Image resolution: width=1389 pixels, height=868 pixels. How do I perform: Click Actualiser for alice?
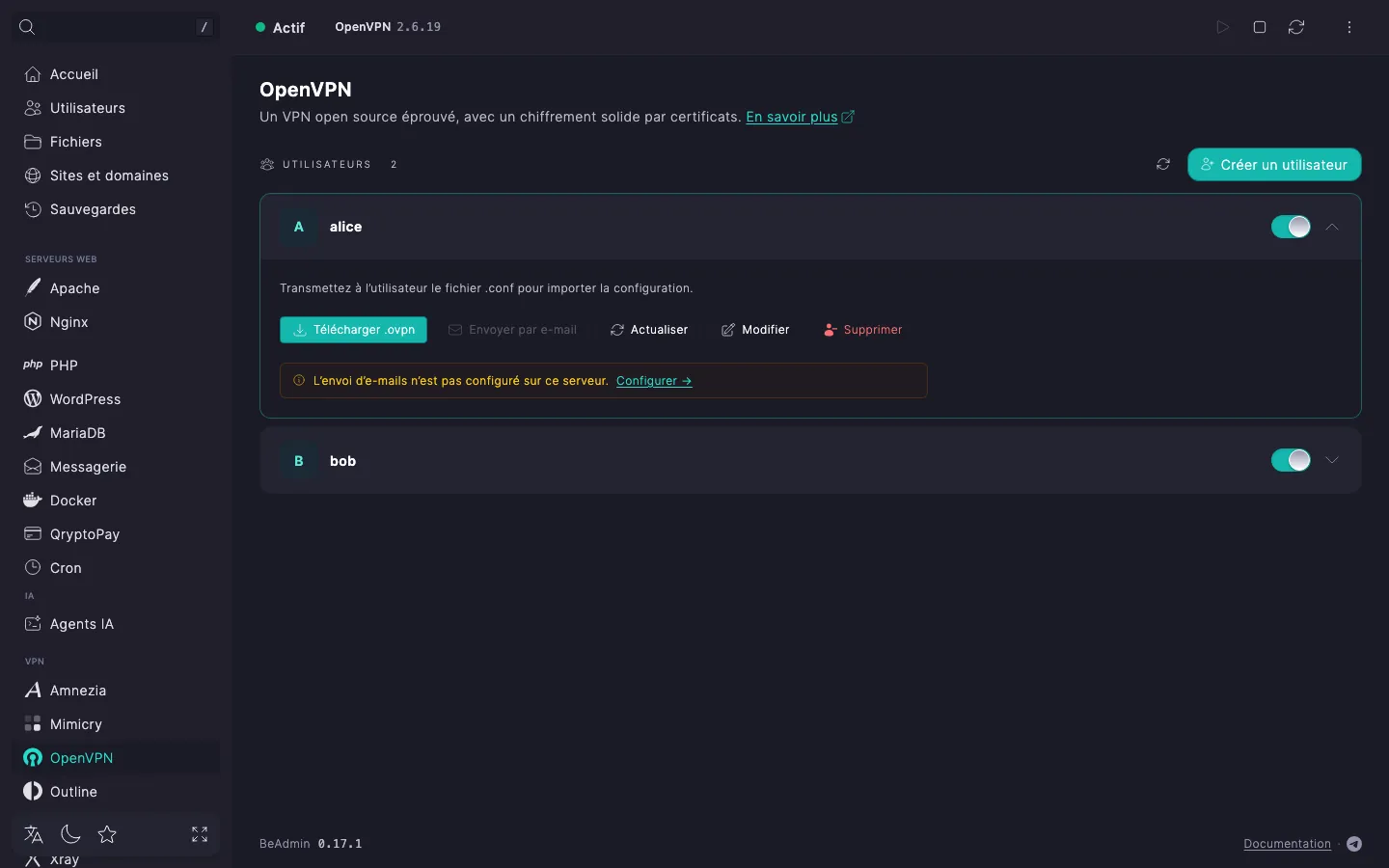(649, 330)
